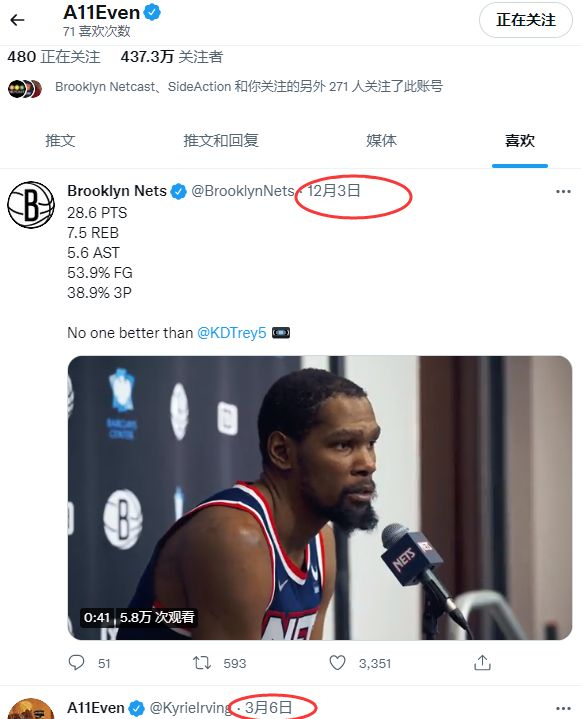Viewport: 581px width, 719px height.
Task: Open the 12月3日 tweet date link
Action: [x=334, y=191]
